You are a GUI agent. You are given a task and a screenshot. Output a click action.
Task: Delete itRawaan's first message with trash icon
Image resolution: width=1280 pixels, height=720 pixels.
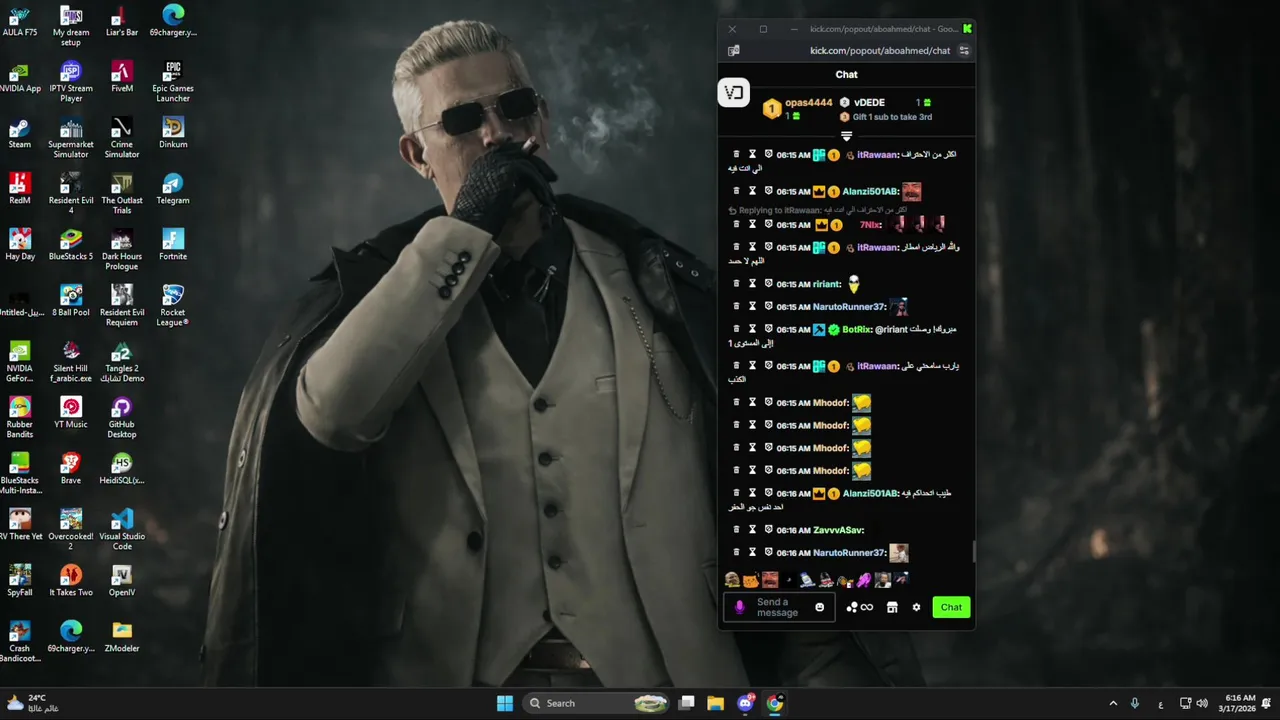(x=736, y=154)
